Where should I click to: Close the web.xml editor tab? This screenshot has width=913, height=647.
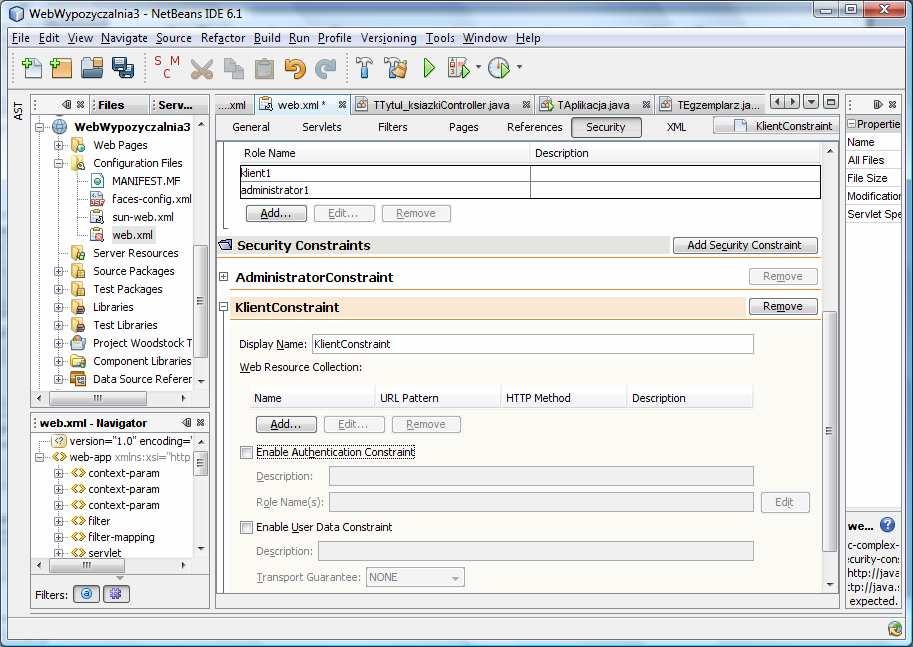coord(342,105)
